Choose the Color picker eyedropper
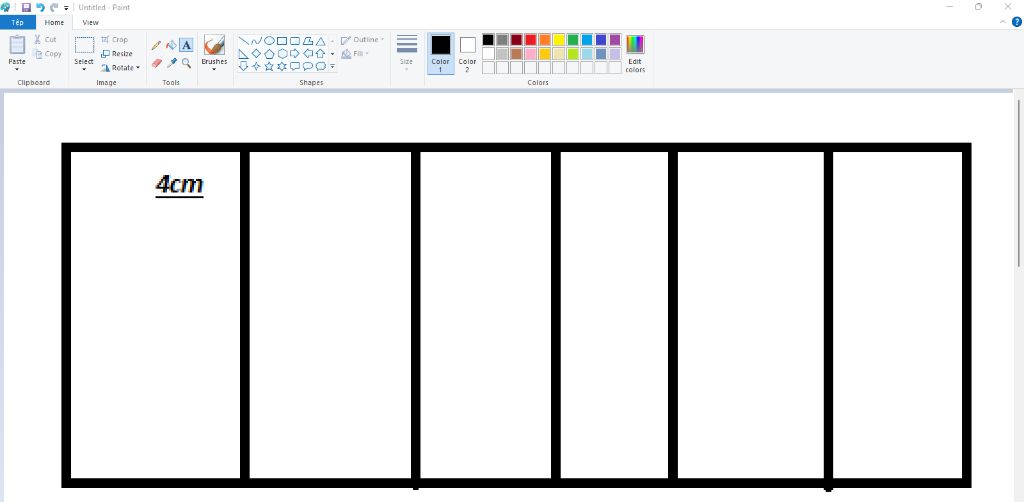This screenshot has height=502, width=1024. click(171, 63)
